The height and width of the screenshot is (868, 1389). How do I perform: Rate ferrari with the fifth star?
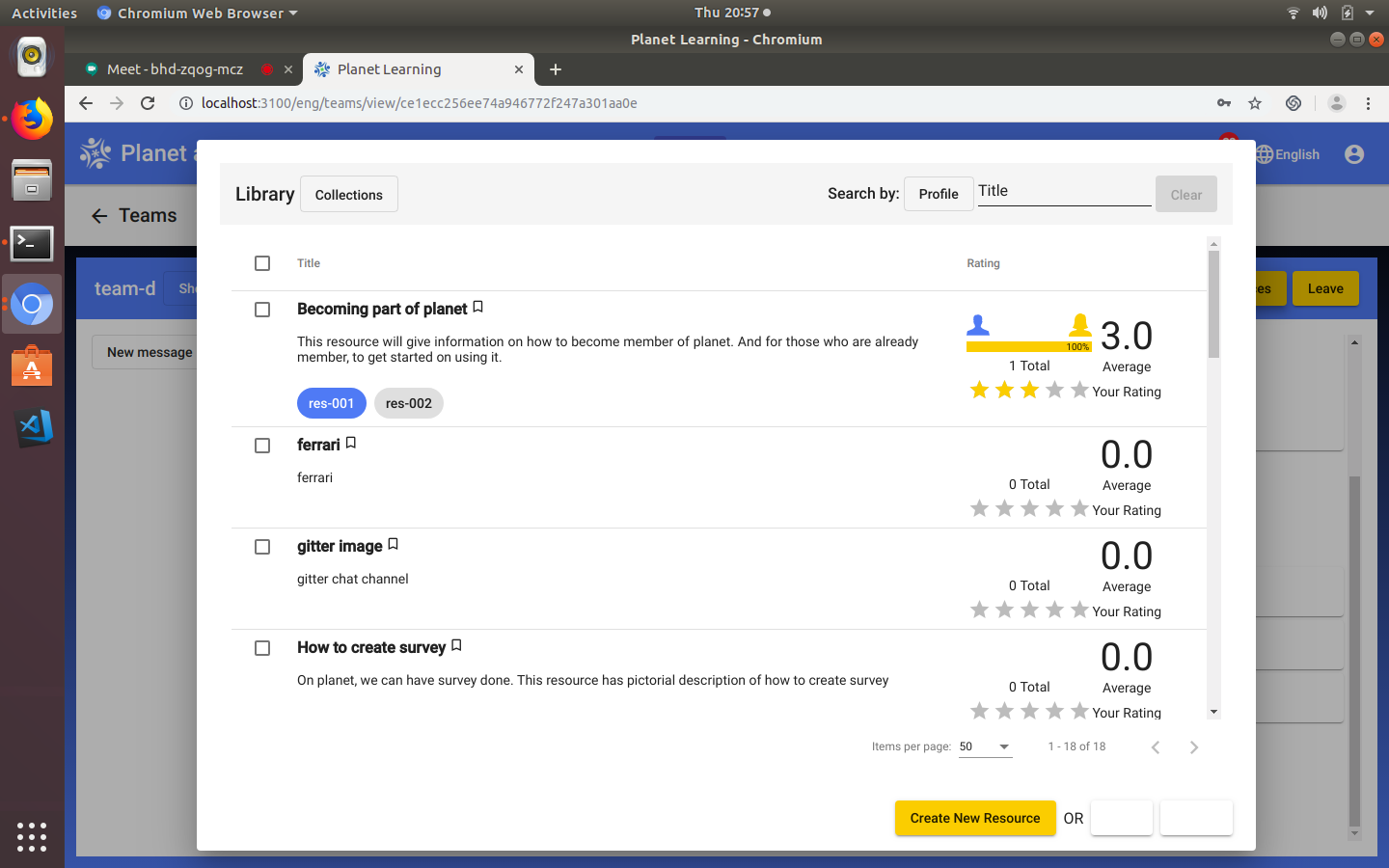point(1079,508)
